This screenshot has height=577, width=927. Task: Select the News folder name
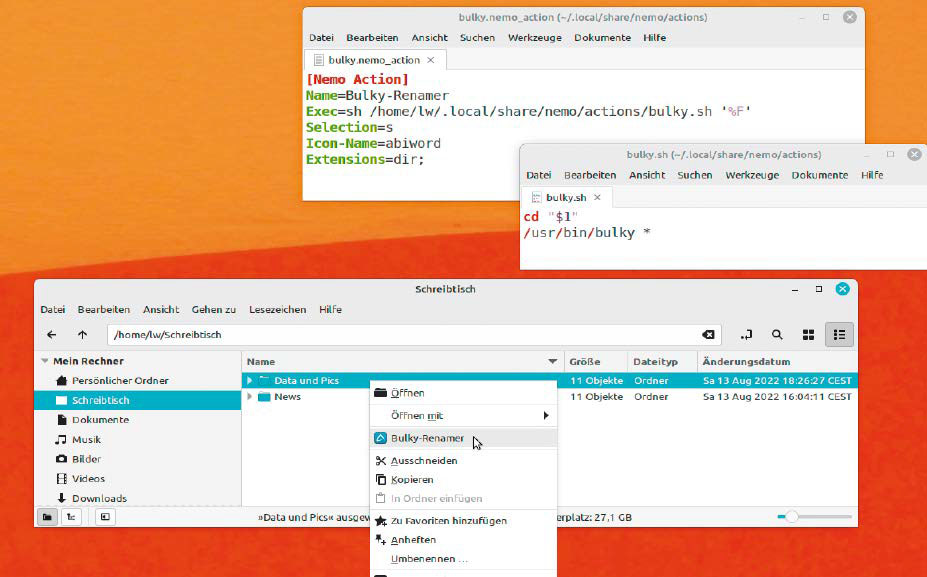click(287, 396)
